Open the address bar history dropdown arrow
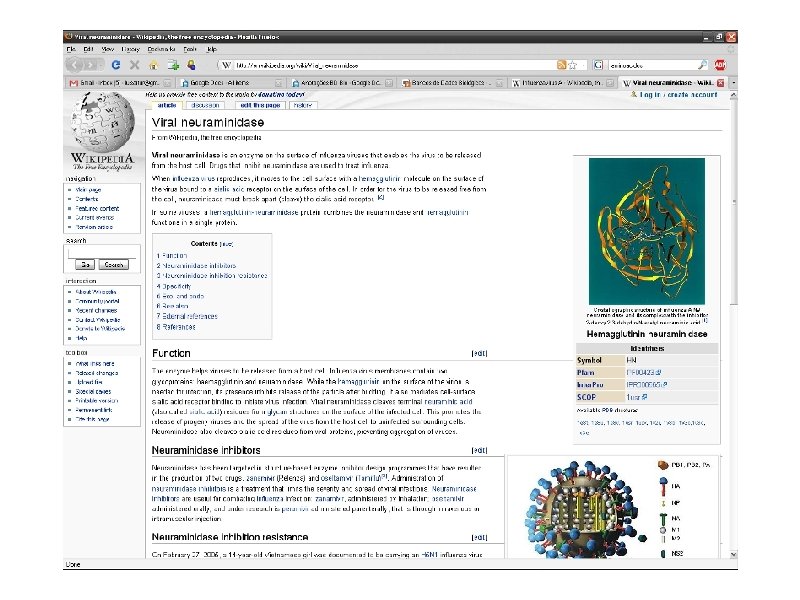The width and height of the screenshot is (800, 600). [584, 65]
